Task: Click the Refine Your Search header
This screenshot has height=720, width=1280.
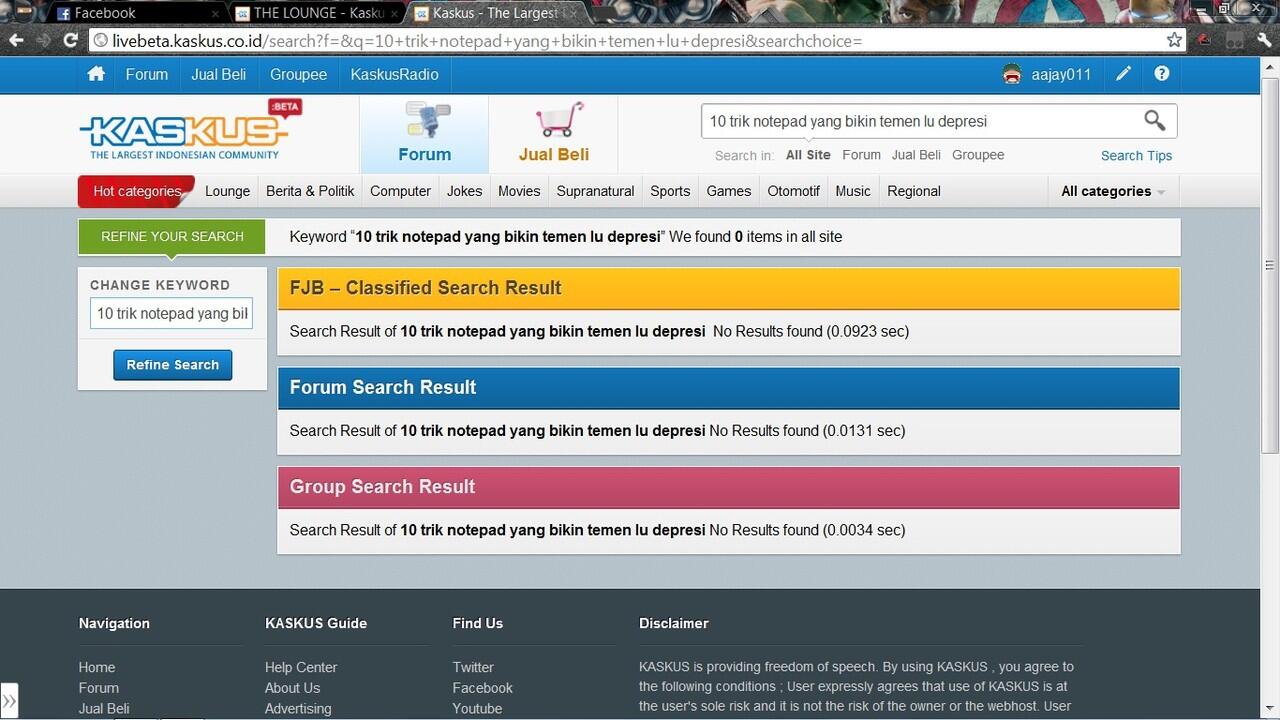Action: tap(172, 237)
